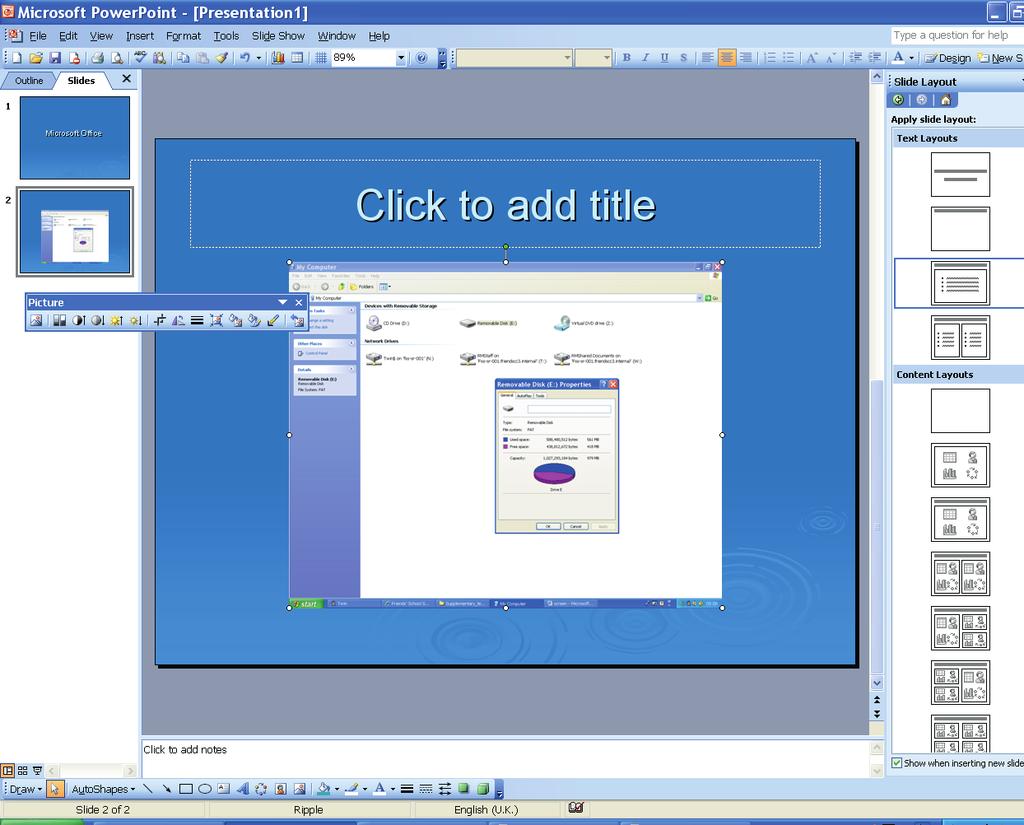Set alignment to Align Left
This screenshot has height=825, width=1024.
[x=707, y=58]
